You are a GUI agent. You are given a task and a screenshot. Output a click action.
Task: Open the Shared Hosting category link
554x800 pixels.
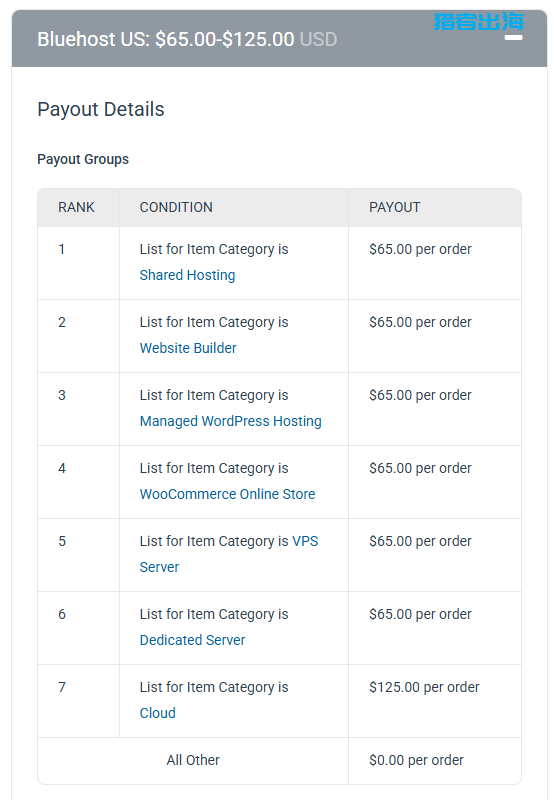coord(187,275)
